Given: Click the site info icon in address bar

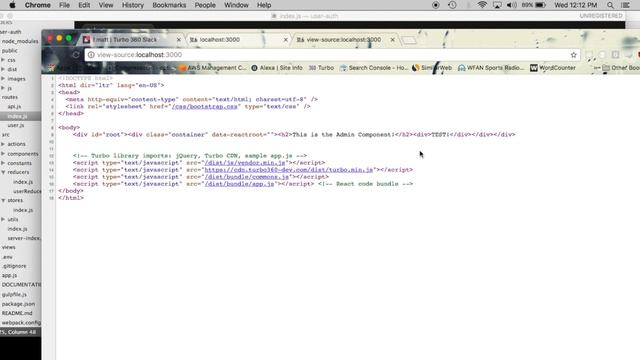Looking at the screenshot, I should tap(91, 55).
